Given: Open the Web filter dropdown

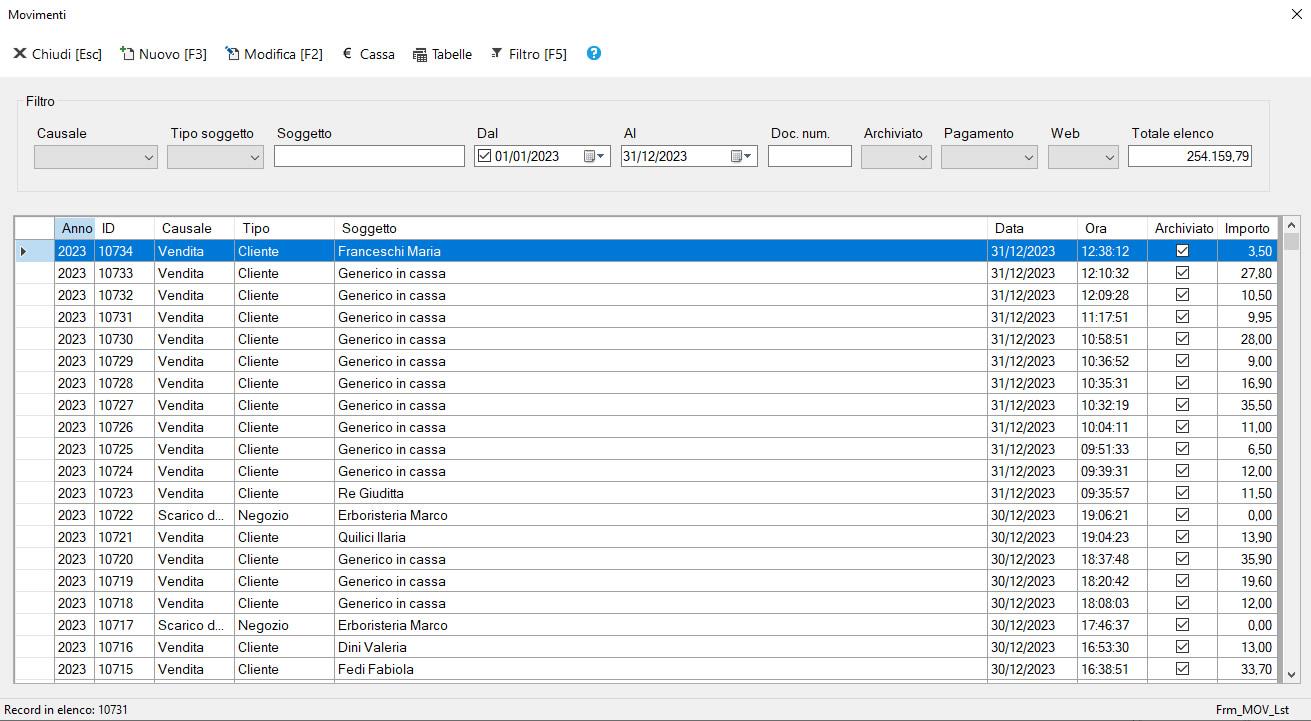Looking at the screenshot, I should [x=1083, y=157].
